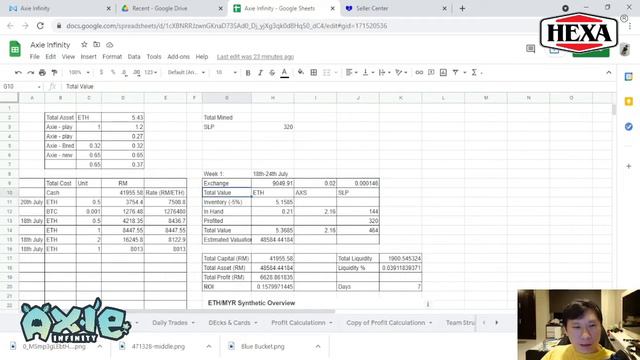The height and width of the screenshot is (360, 640).
Task: Insert a chart from toolbar
Action: coord(443,73)
